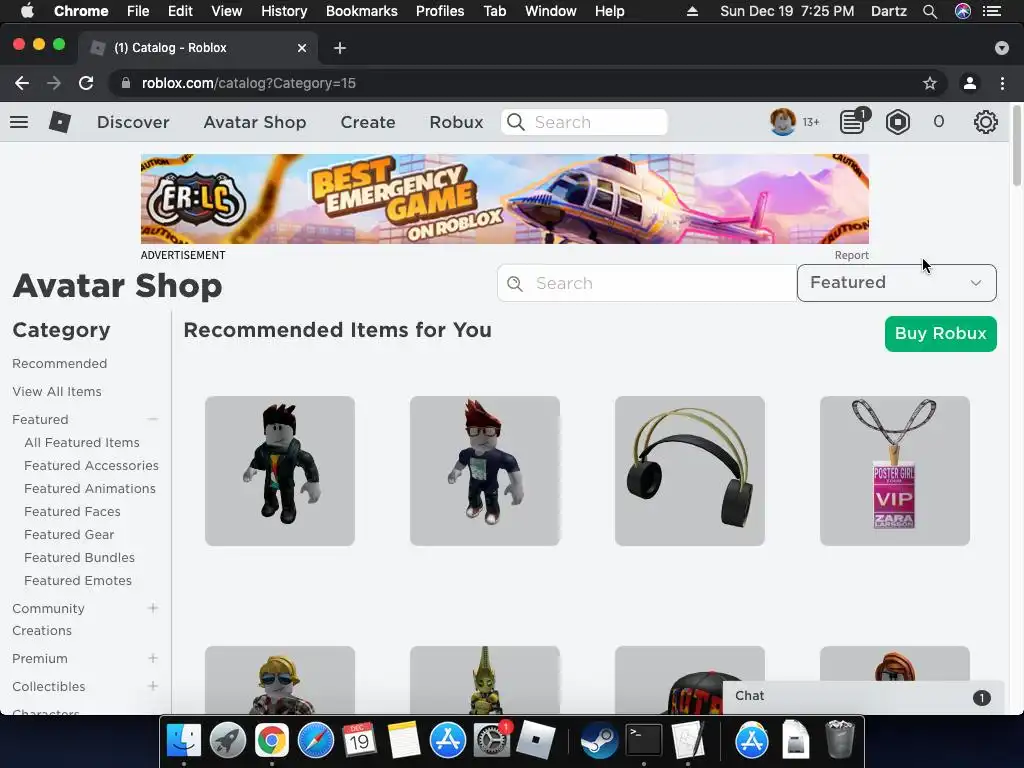Bookmark this page with the star icon
Image resolution: width=1024 pixels, height=768 pixels.
(930, 83)
